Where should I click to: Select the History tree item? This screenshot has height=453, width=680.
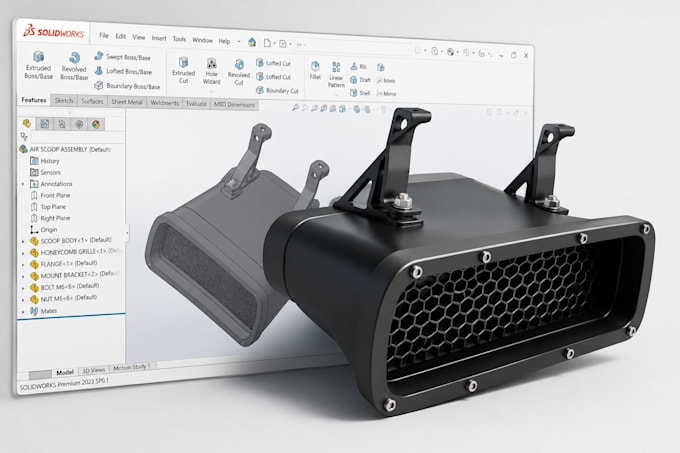(45, 161)
